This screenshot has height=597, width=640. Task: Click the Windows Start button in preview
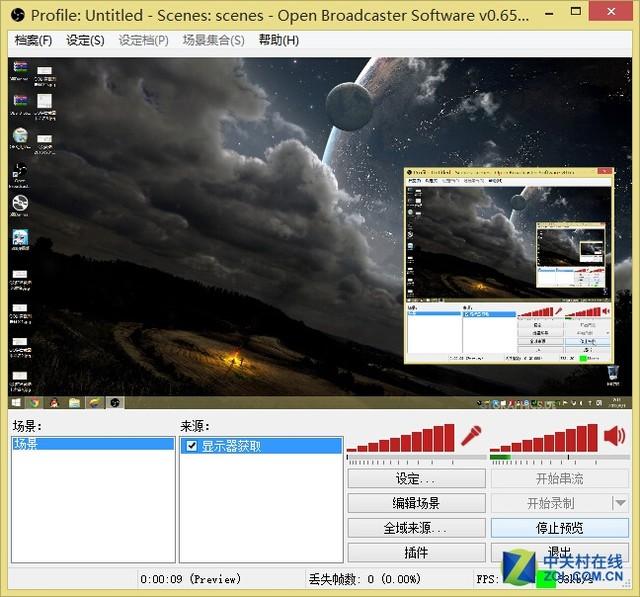[x=16, y=403]
